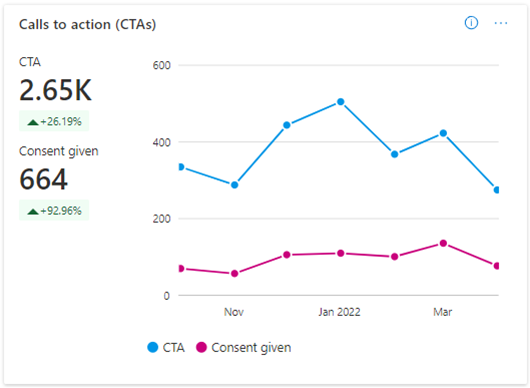Click the 2.65K CTA total value

click(x=55, y=90)
